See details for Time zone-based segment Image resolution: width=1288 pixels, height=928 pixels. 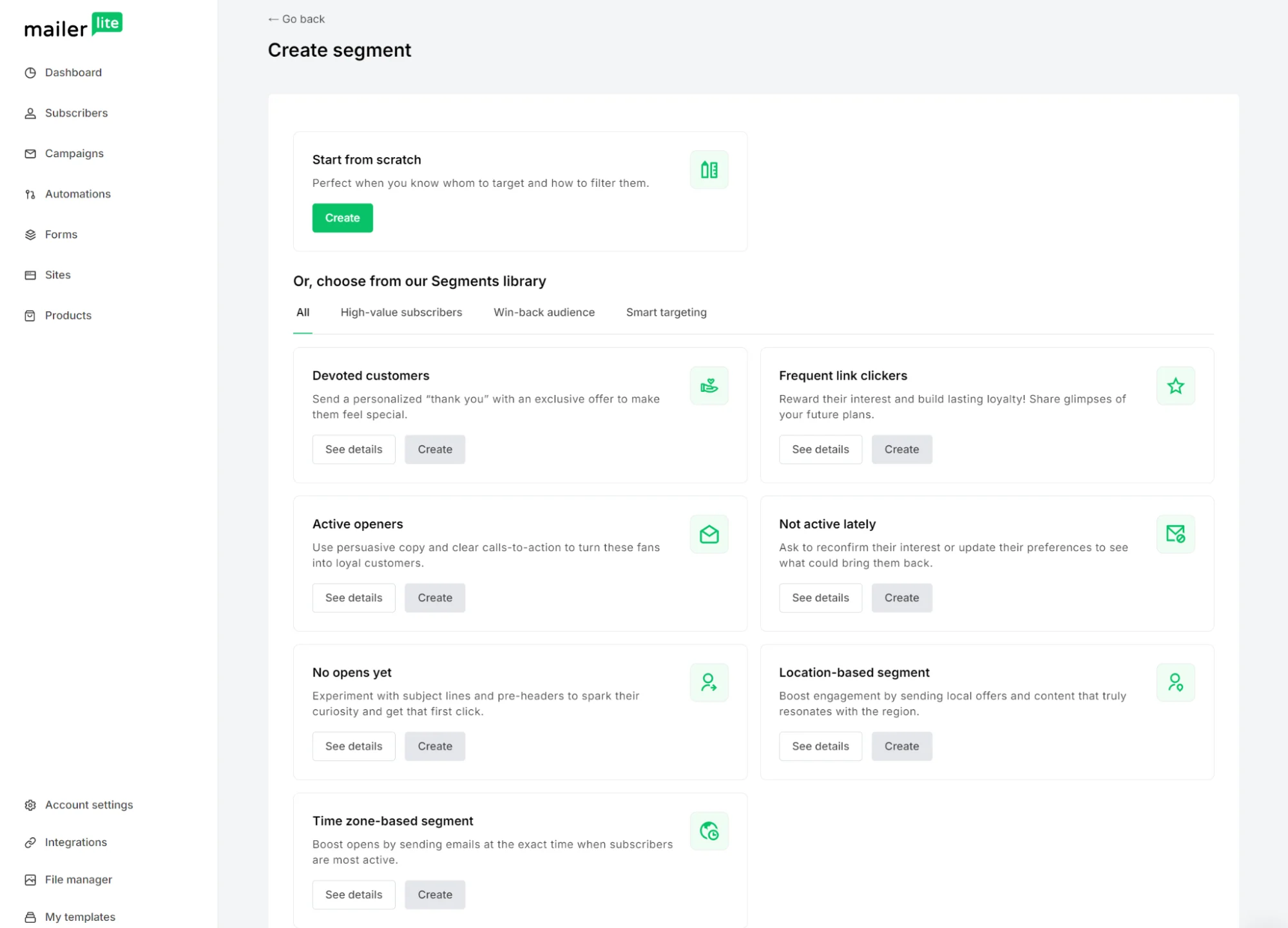(x=354, y=895)
